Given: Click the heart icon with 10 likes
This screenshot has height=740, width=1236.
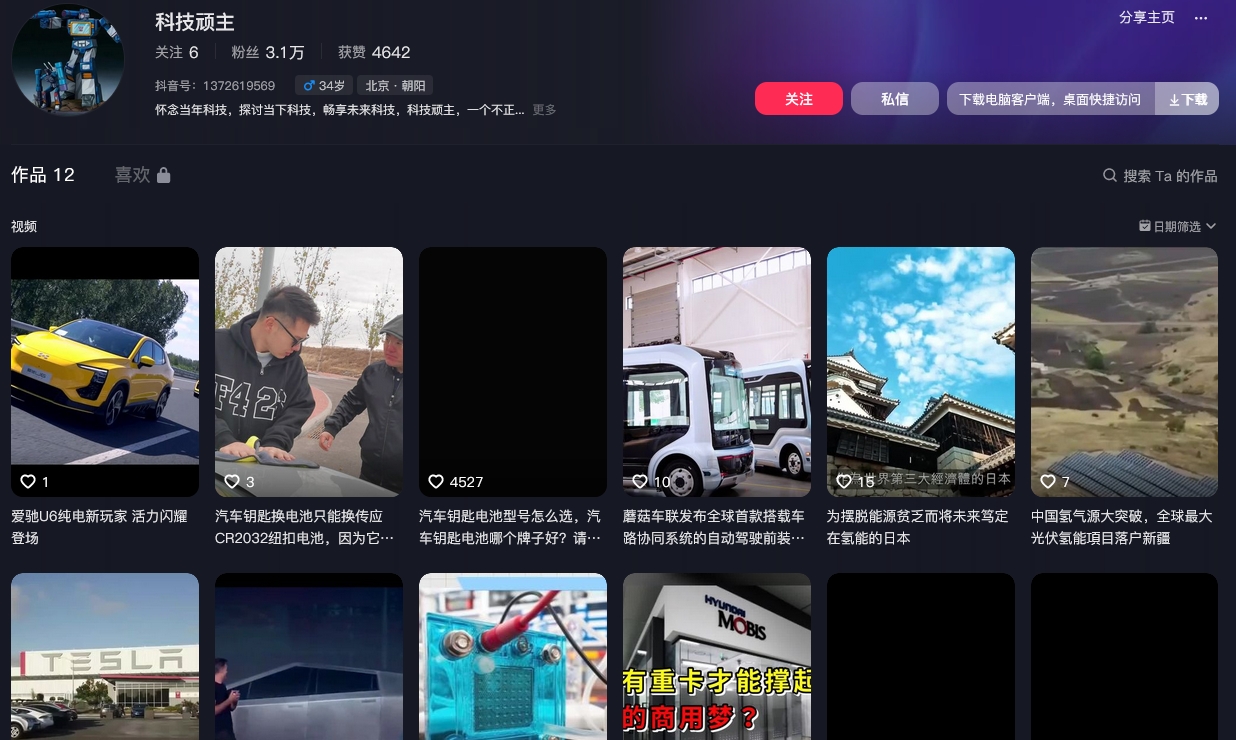Looking at the screenshot, I should 640,482.
